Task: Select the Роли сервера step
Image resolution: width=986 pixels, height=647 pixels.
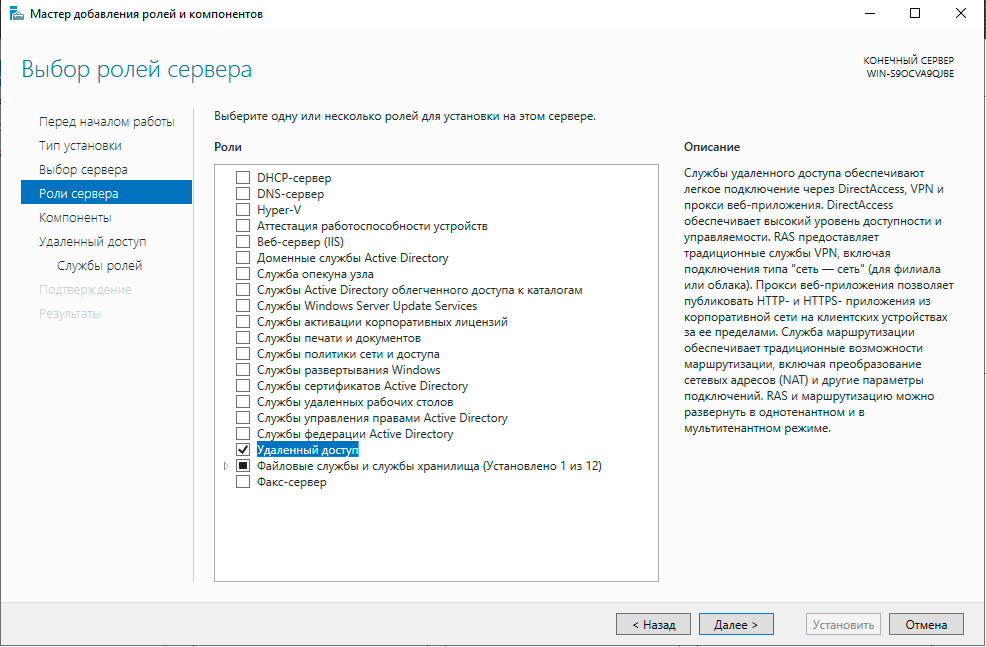Action: click(106, 193)
